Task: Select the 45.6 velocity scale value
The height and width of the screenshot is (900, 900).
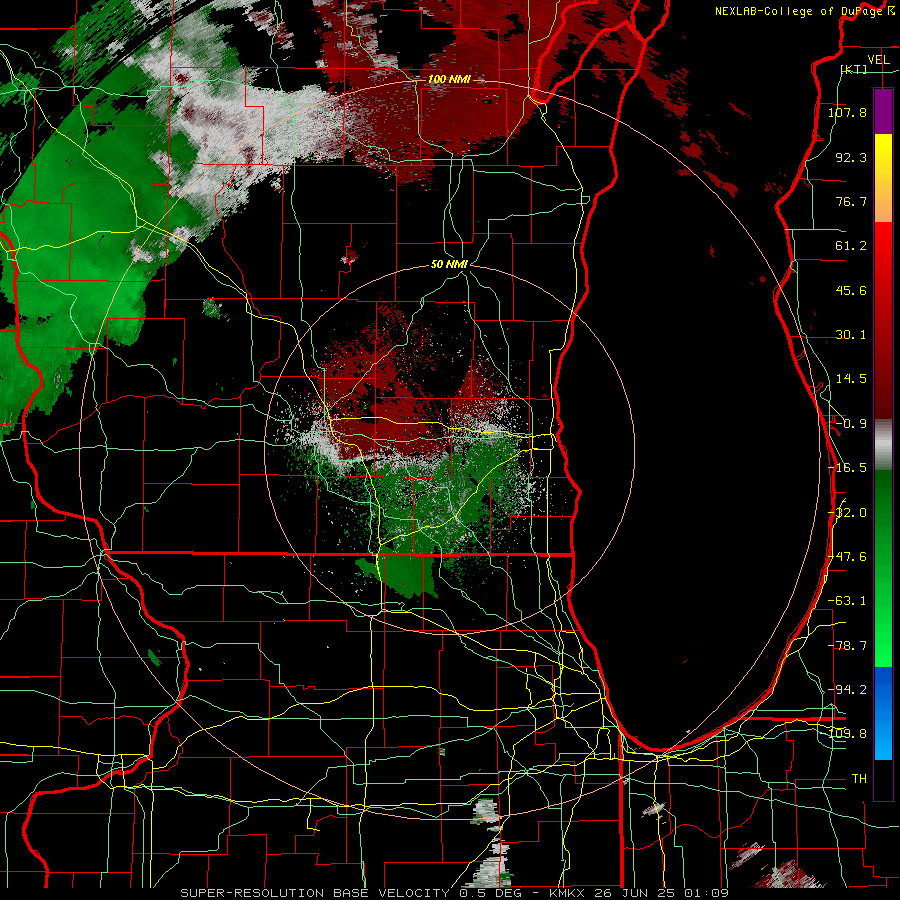Action: (x=851, y=290)
